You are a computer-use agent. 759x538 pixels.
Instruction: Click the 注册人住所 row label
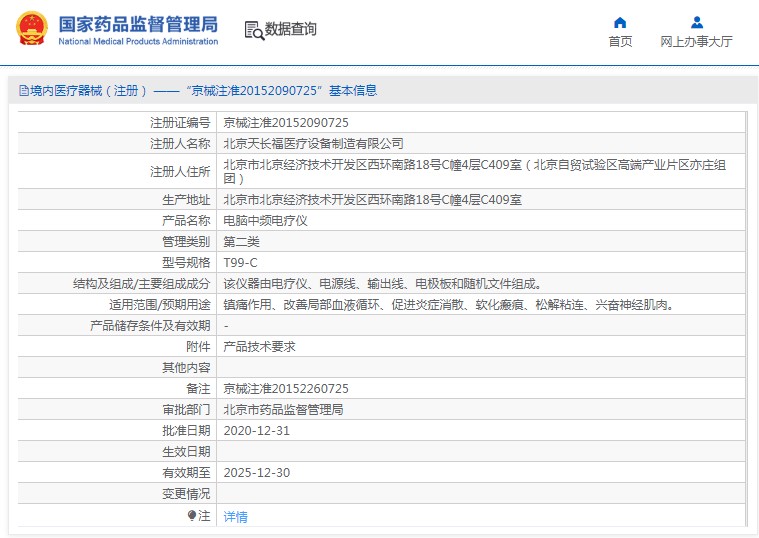coord(180,171)
